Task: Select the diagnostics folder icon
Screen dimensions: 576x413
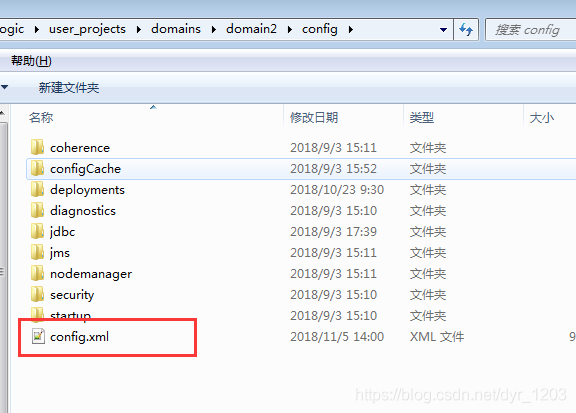Action: [37, 210]
